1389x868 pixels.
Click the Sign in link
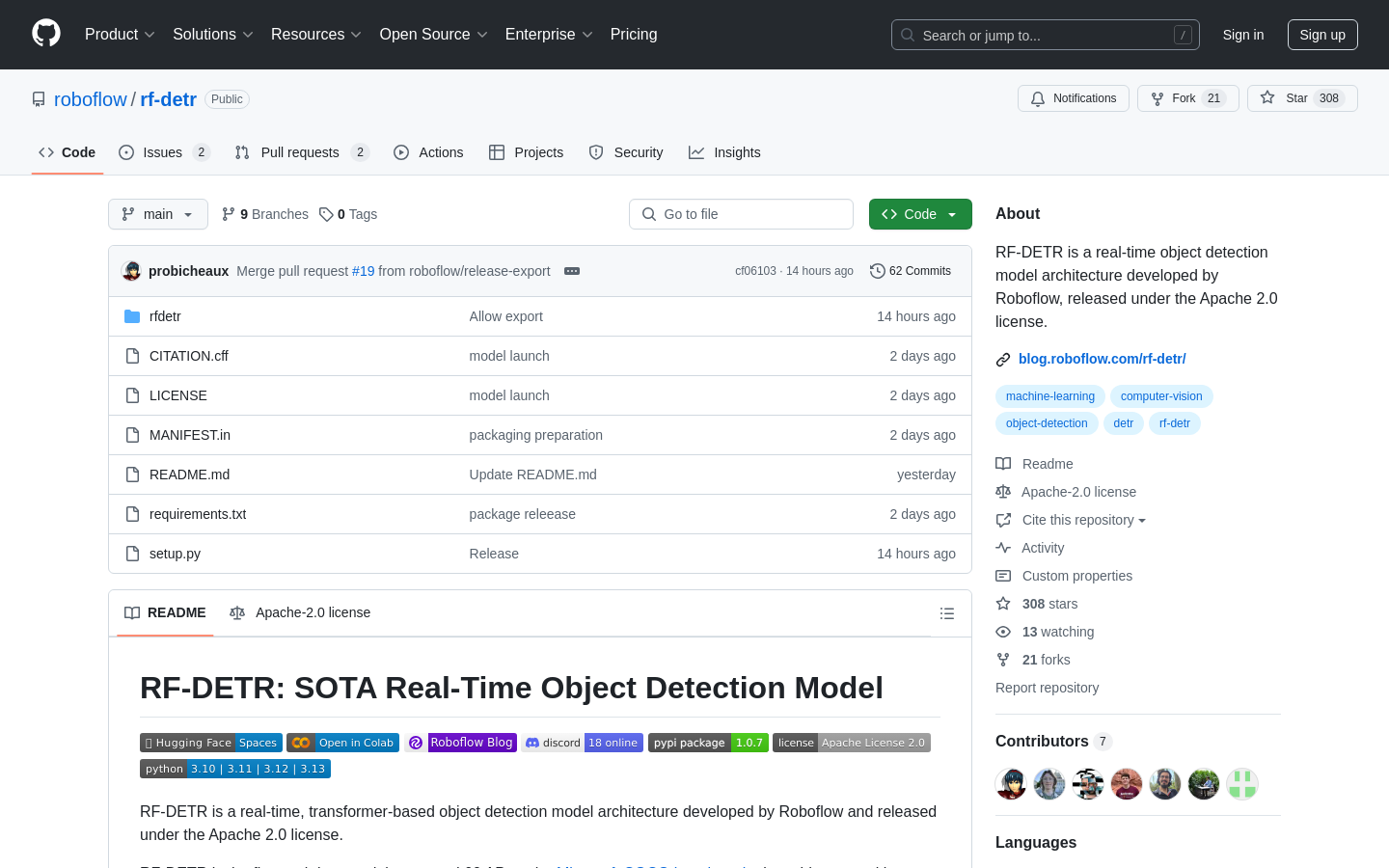click(x=1243, y=35)
